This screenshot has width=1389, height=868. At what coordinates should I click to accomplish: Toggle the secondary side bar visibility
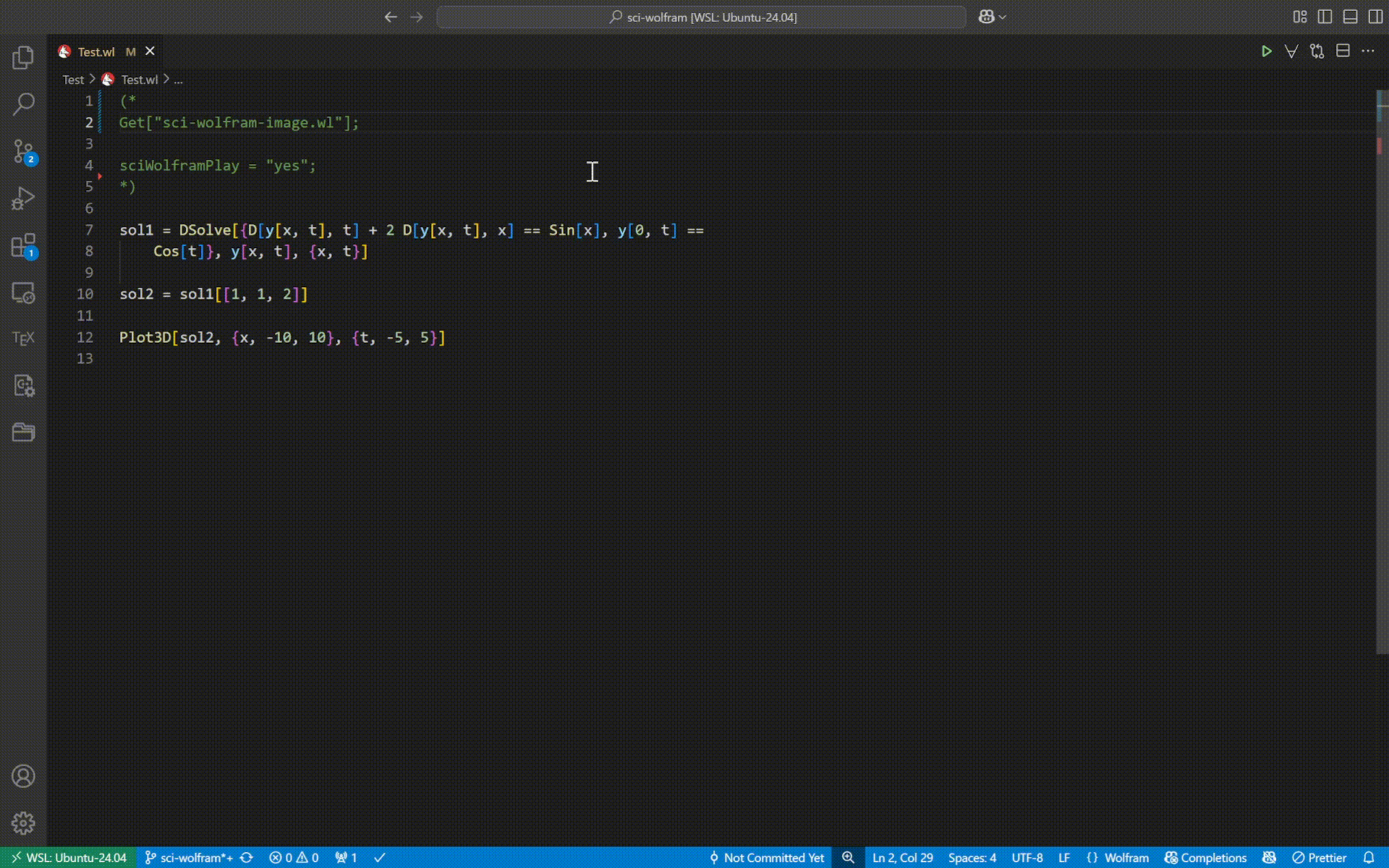[x=1376, y=17]
